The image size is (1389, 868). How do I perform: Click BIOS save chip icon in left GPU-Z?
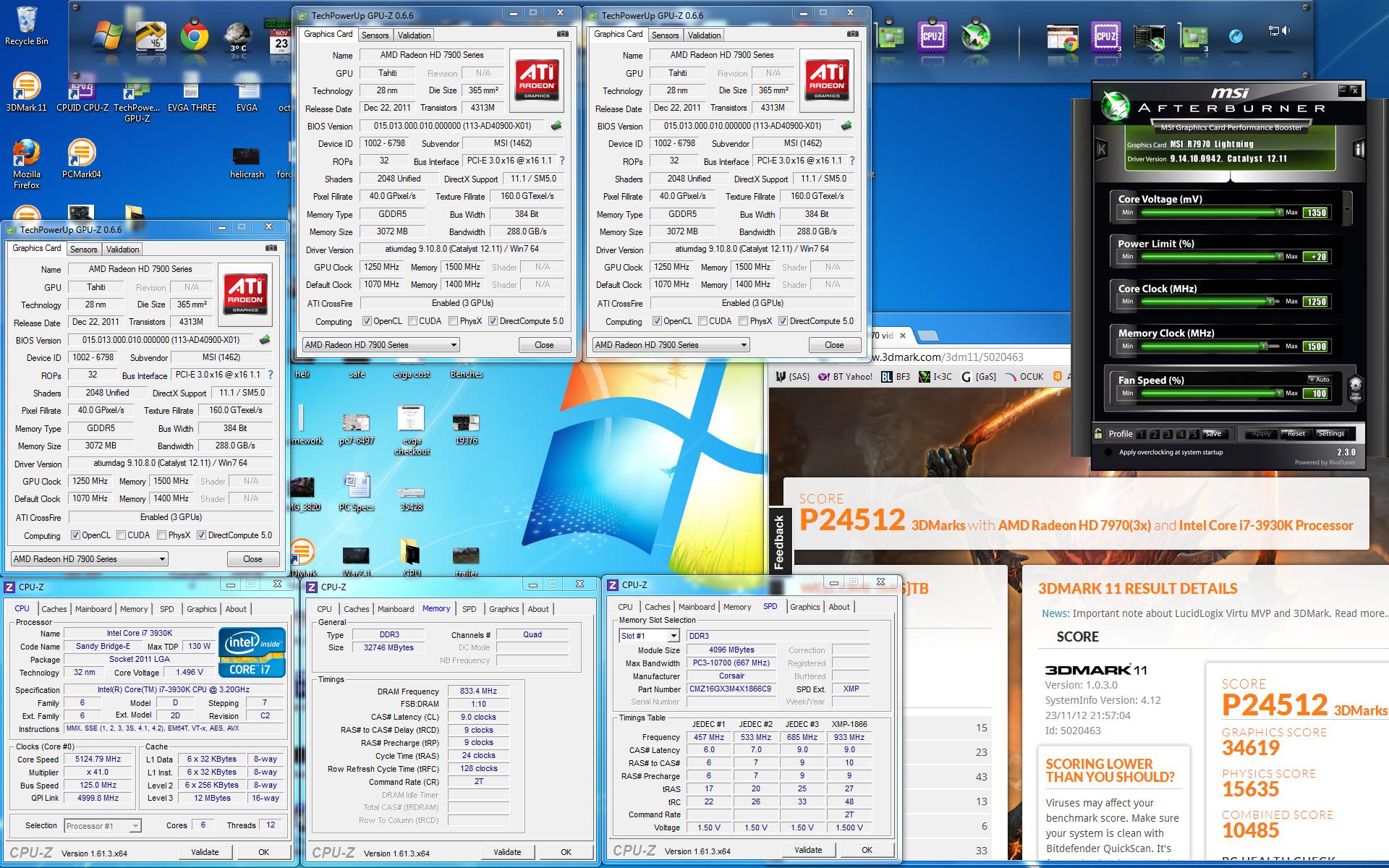[x=265, y=340]
